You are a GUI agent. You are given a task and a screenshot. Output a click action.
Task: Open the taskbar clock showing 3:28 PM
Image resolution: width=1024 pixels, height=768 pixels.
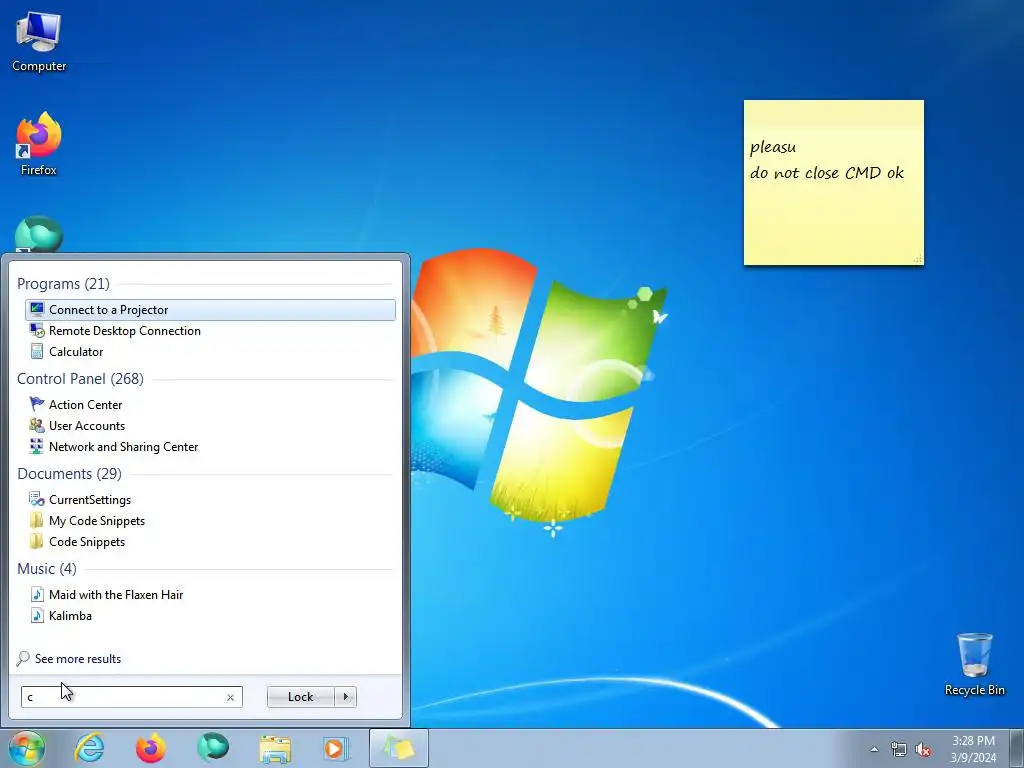pyautogui.click(x=973, y=749)
